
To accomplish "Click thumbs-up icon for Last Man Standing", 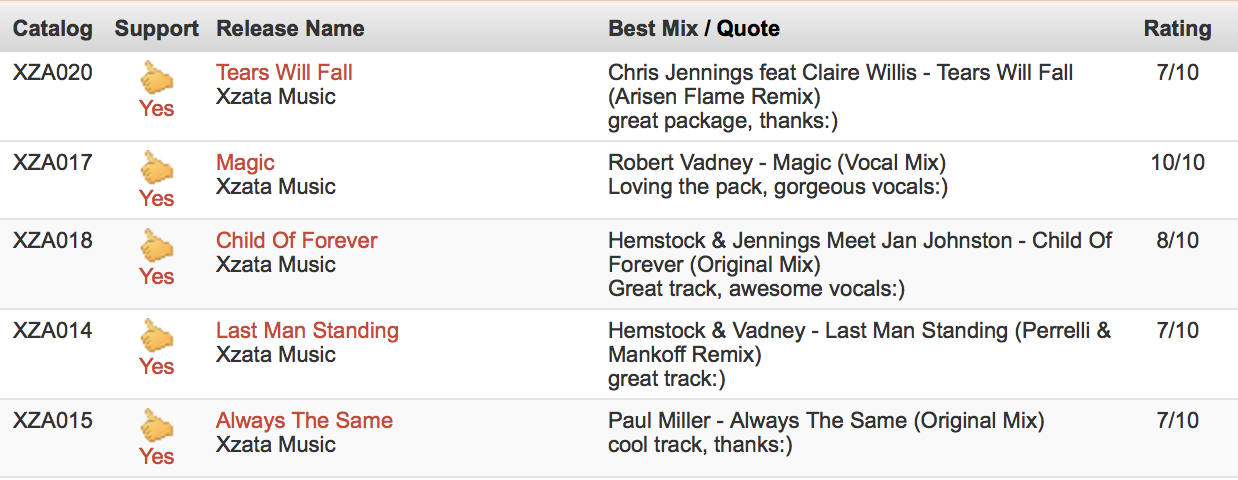I will pos(157,335).
